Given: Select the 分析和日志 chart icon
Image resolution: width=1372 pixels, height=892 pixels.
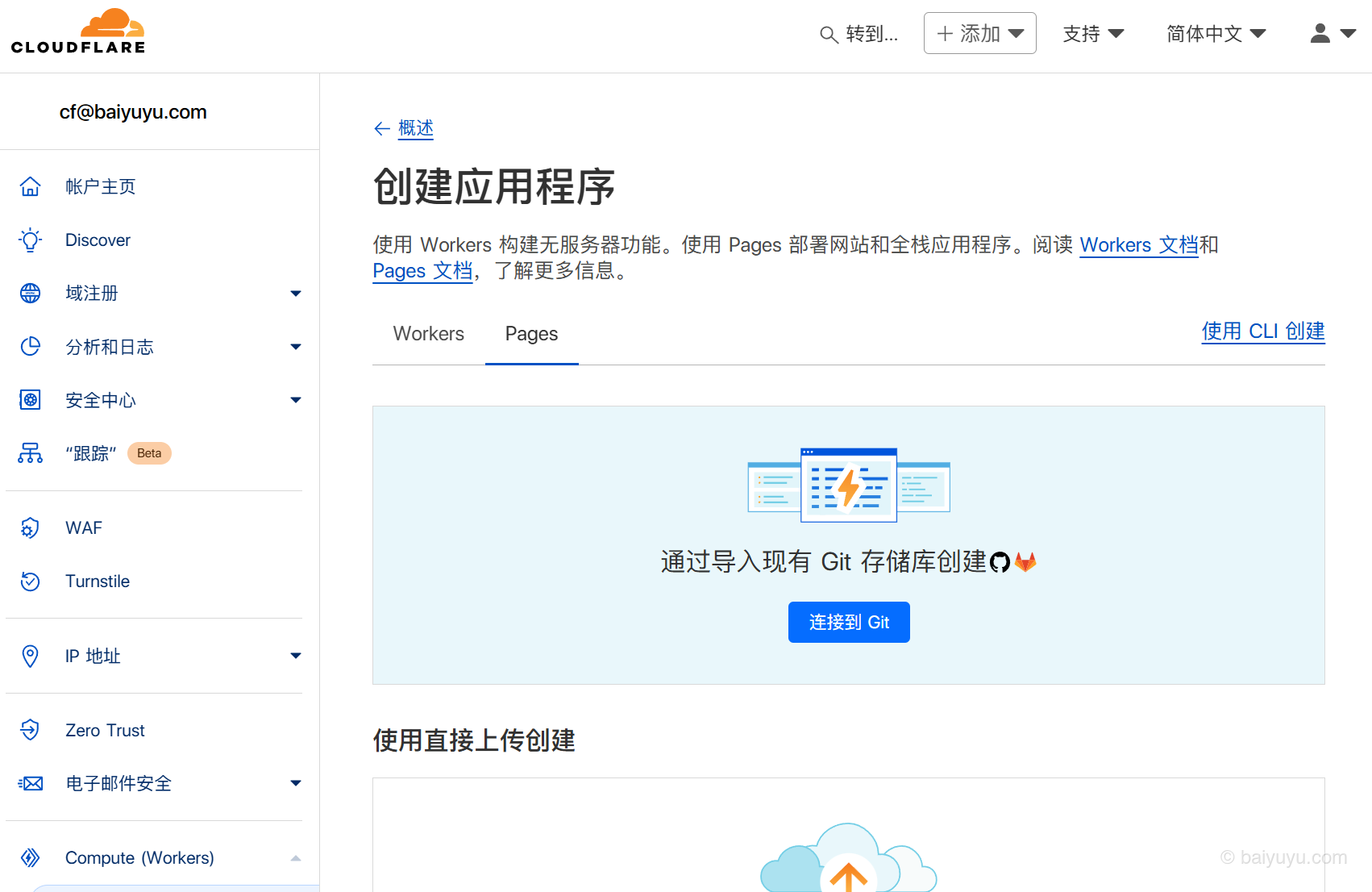Looking at the screenshot, I should tap(30, 347).
